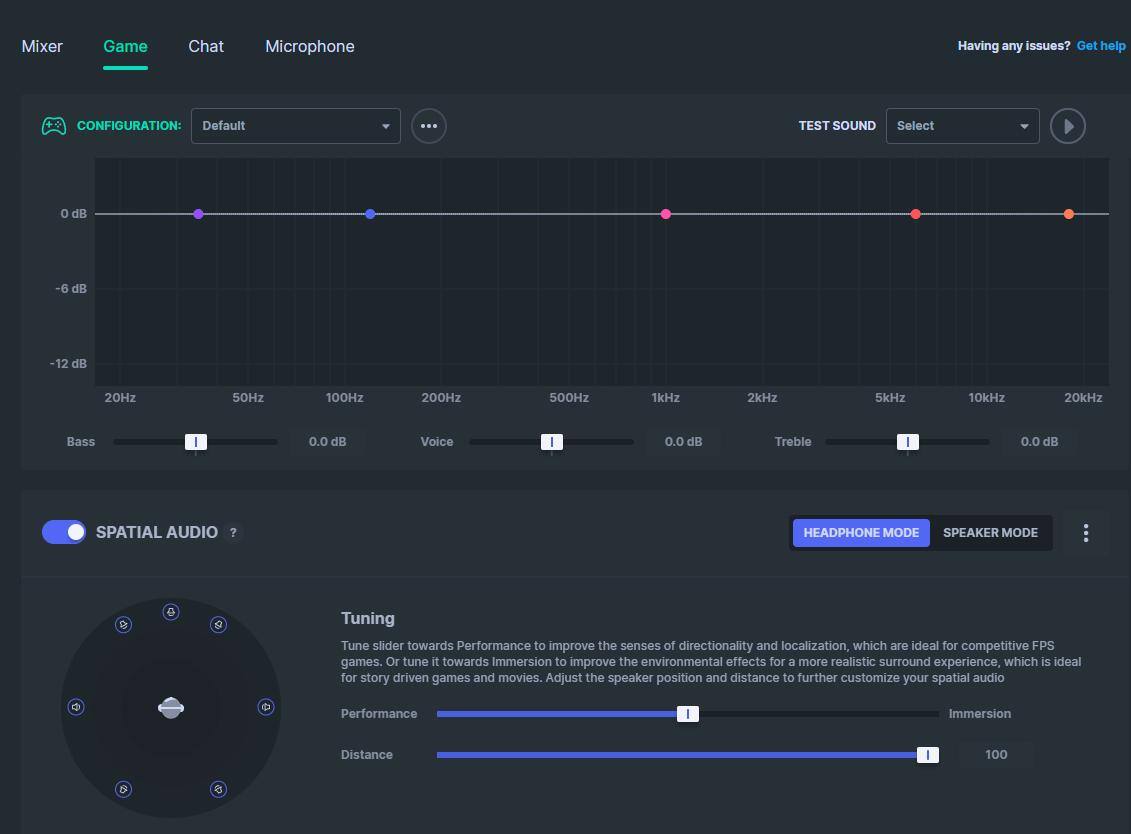The height and width of the screenshot is (834, 1131).
Task: Switch to Speaker Mode
Action: (990, 533)
